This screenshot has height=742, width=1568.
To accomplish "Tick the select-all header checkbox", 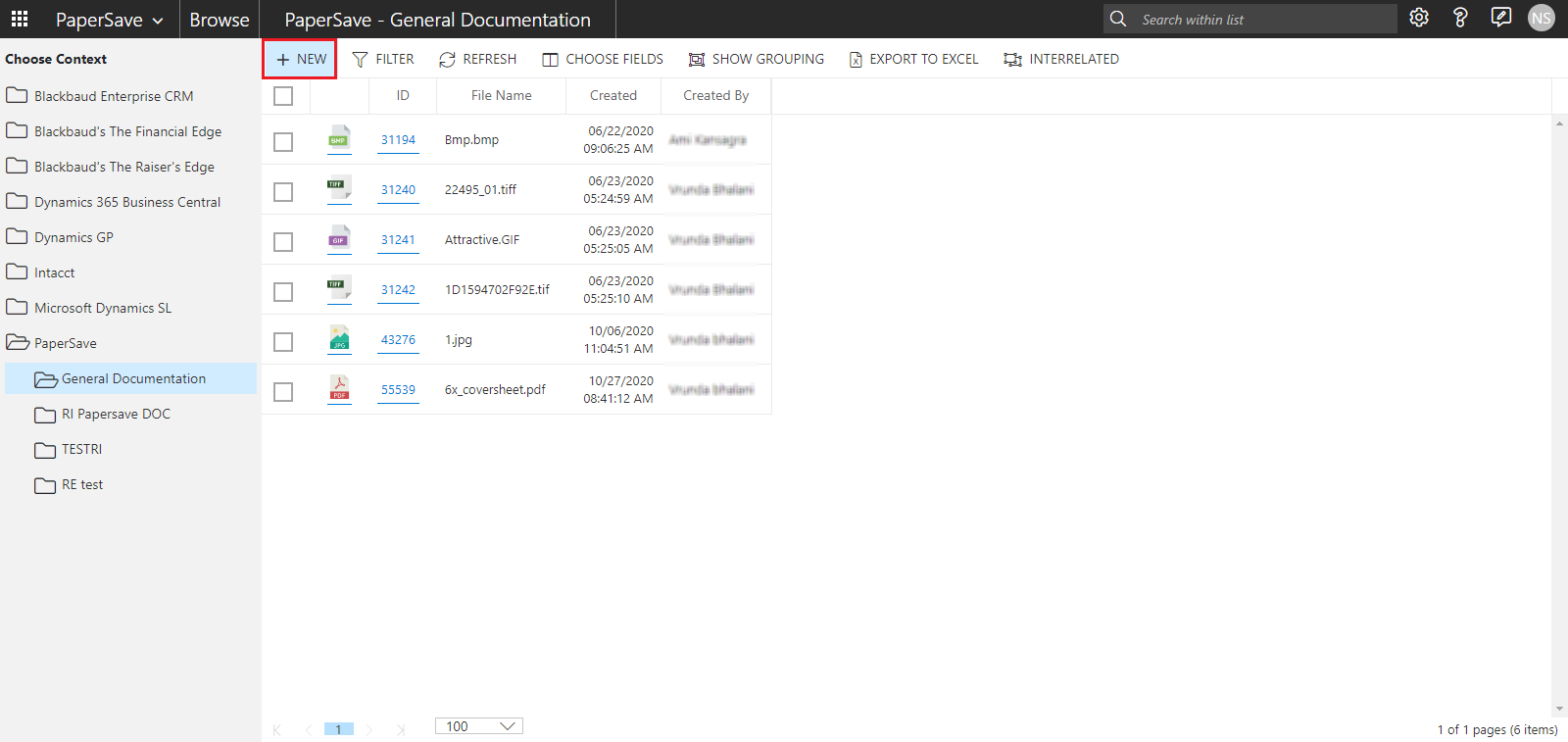I will 283,96.
